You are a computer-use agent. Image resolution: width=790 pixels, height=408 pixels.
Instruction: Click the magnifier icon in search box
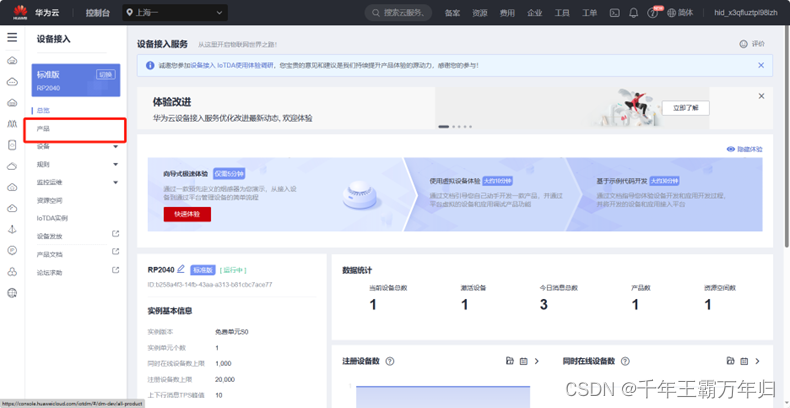[x=376, y=13]
